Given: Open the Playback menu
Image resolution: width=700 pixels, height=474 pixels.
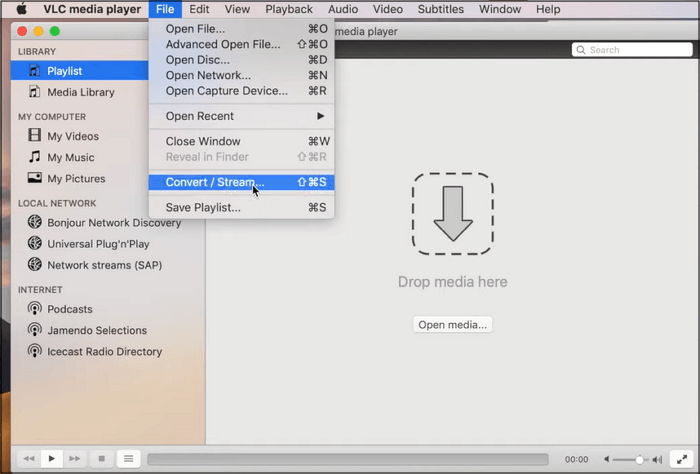Looking at the screenshot, I should (289, 9).
